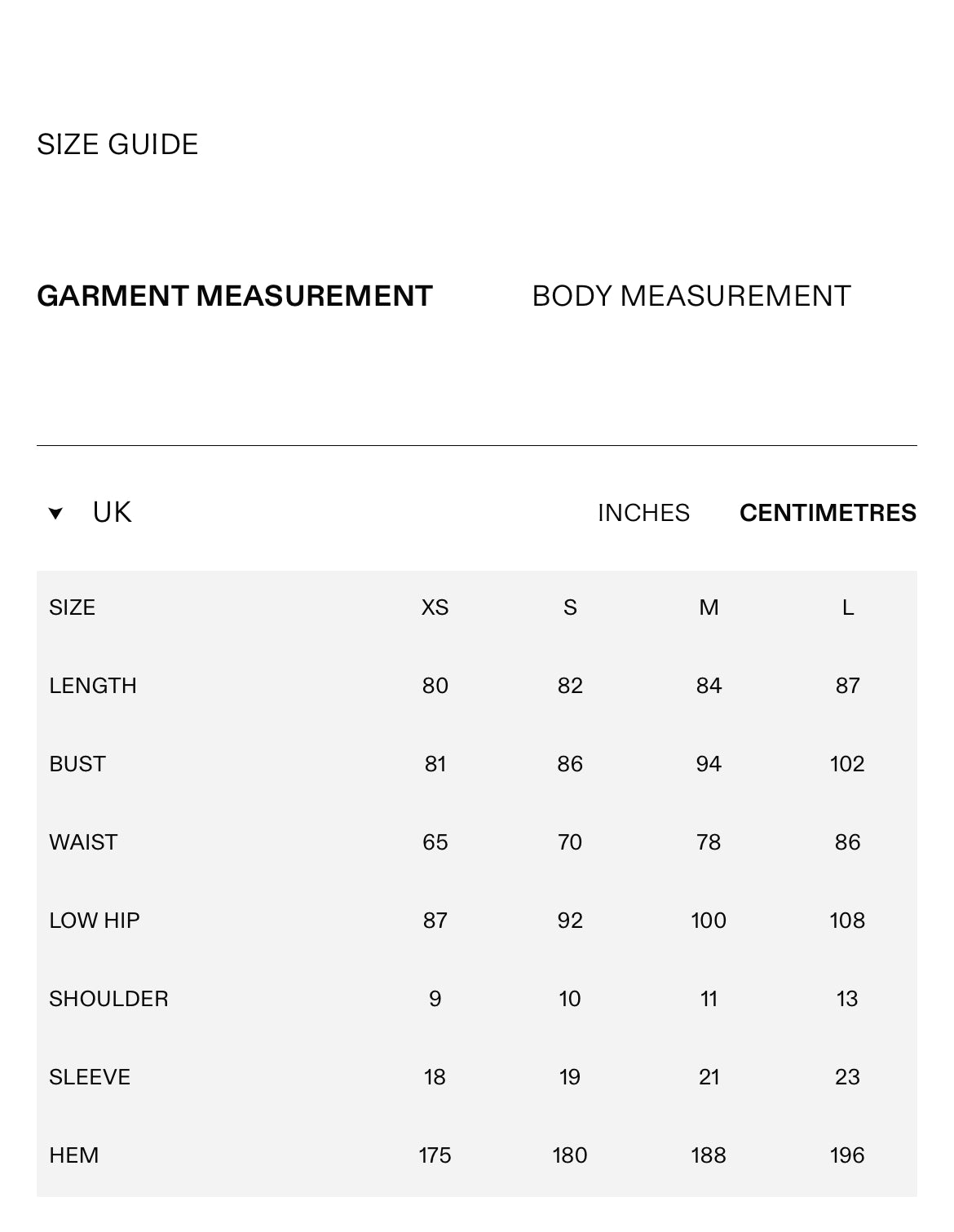Select the Garment Measurement tab
954x1232 pixels.
235,296
